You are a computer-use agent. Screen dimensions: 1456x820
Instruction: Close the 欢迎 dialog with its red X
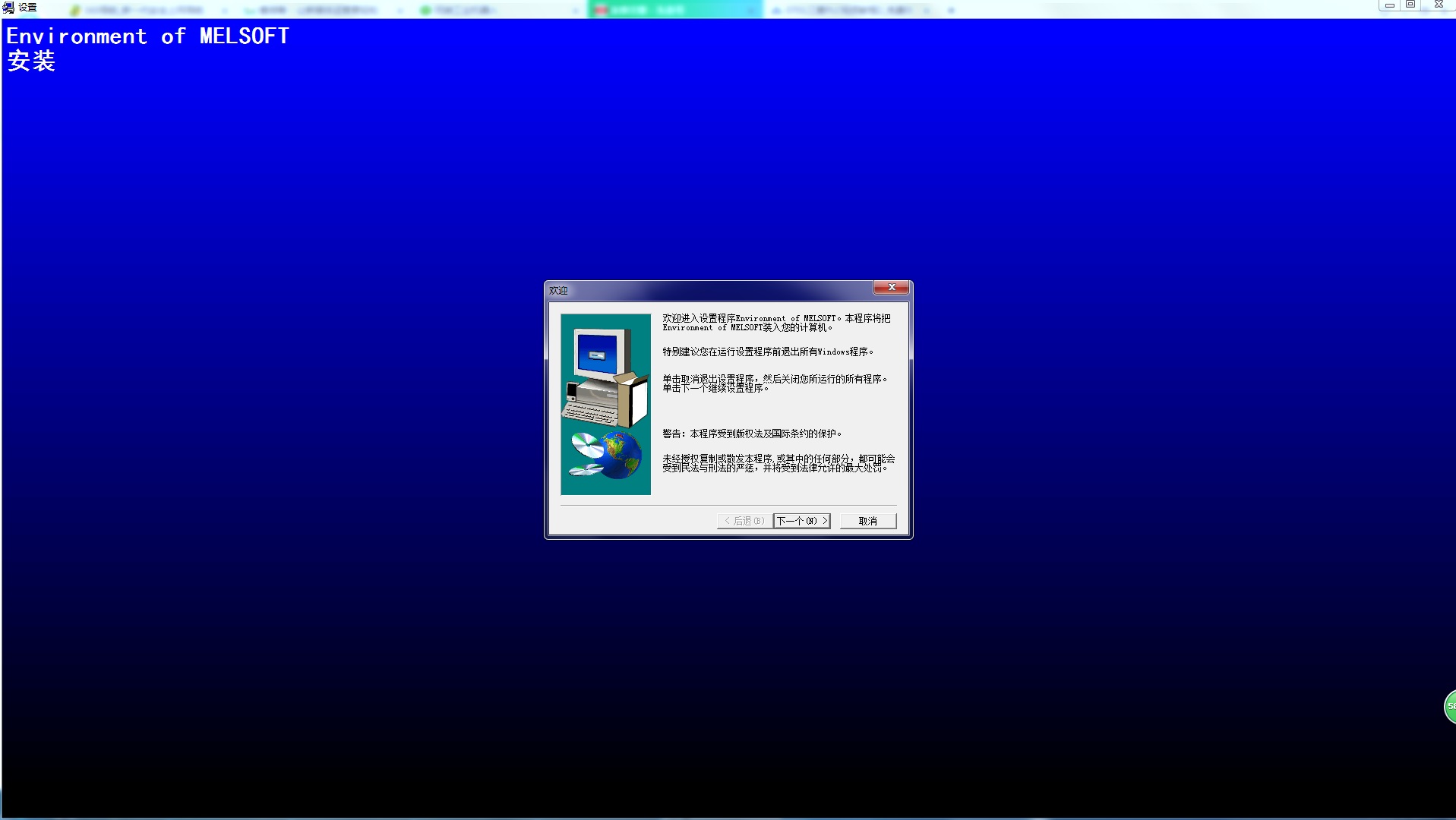(x=891, y=287)
